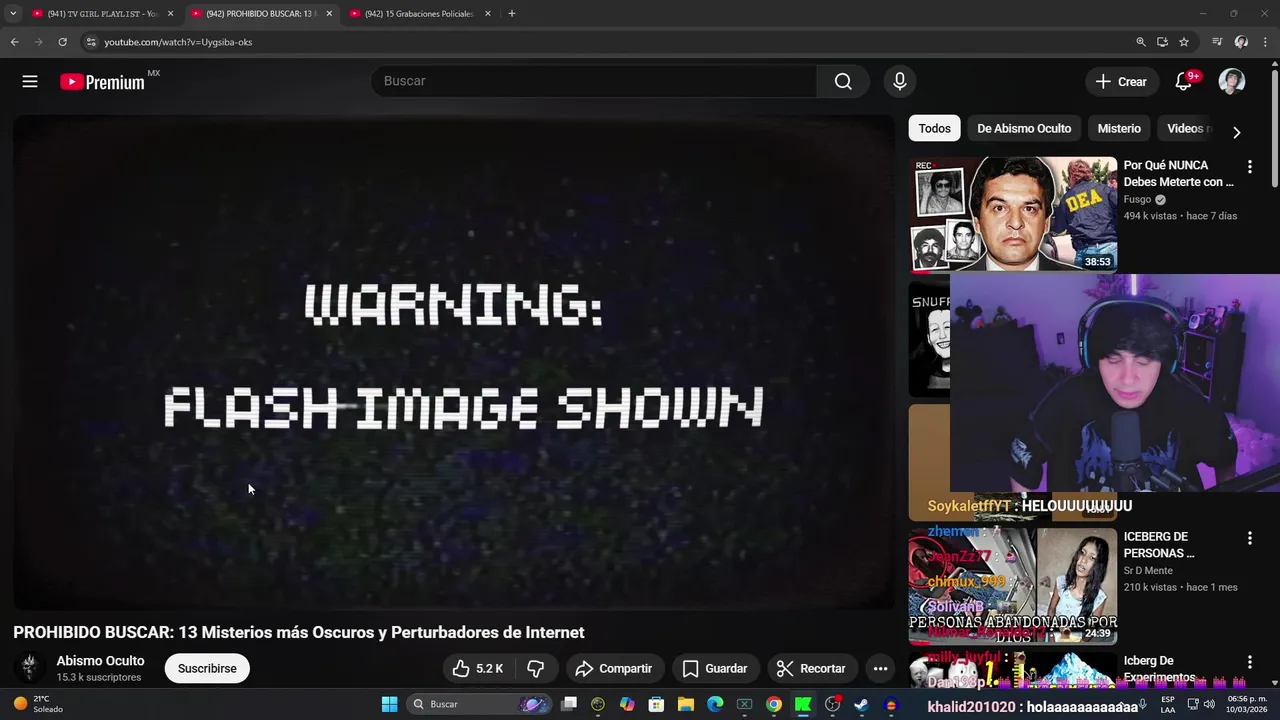This screenshot has width=1280, height=720.
Task: Subscribe with the Suscribirse button
Action: coord(207,668)
